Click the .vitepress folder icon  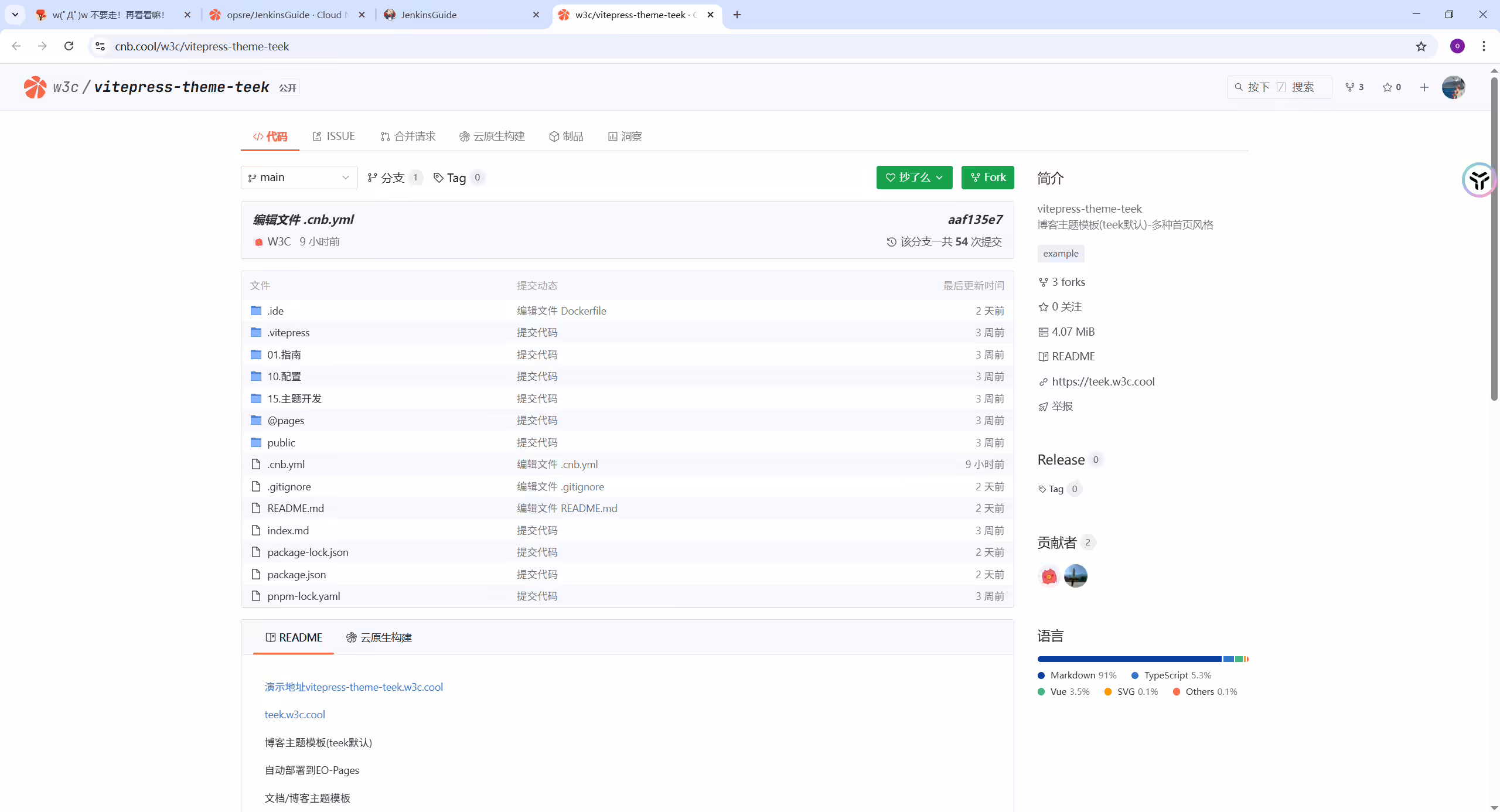click(256, 332)
